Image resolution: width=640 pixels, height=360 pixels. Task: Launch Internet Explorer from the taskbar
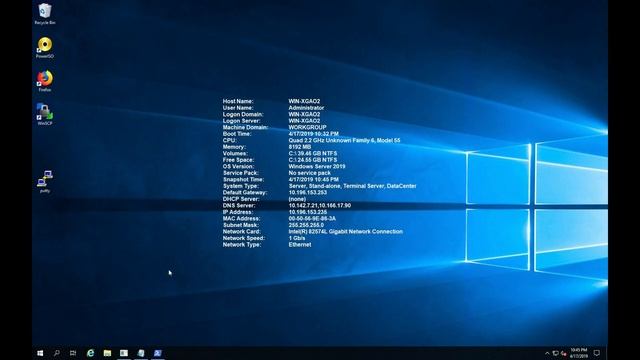tap(91, 353)
